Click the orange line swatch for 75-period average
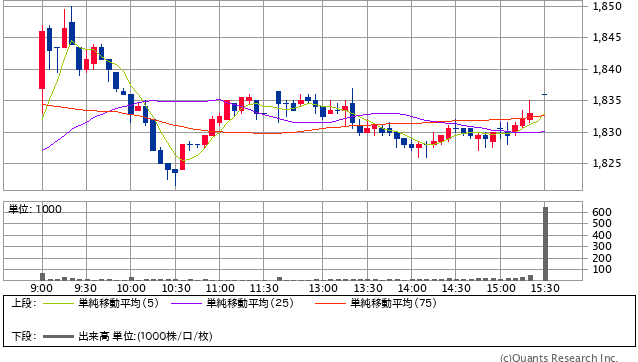 [x=330, y=303]
